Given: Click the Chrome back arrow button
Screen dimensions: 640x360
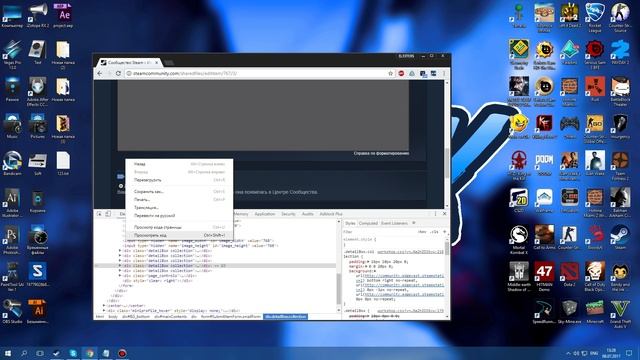Looking at the screenshot, I should [x=100, y=73].
